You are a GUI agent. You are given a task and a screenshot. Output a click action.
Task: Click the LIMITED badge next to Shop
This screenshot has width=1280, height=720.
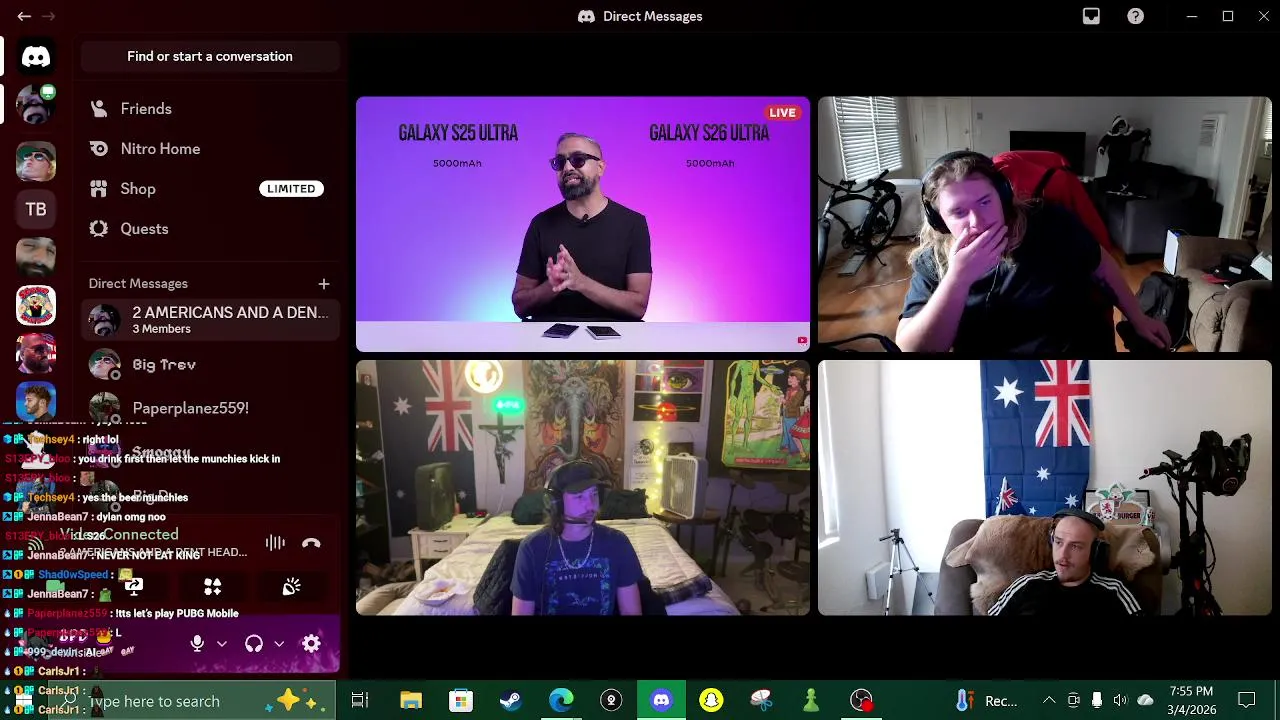pos(291,189)
